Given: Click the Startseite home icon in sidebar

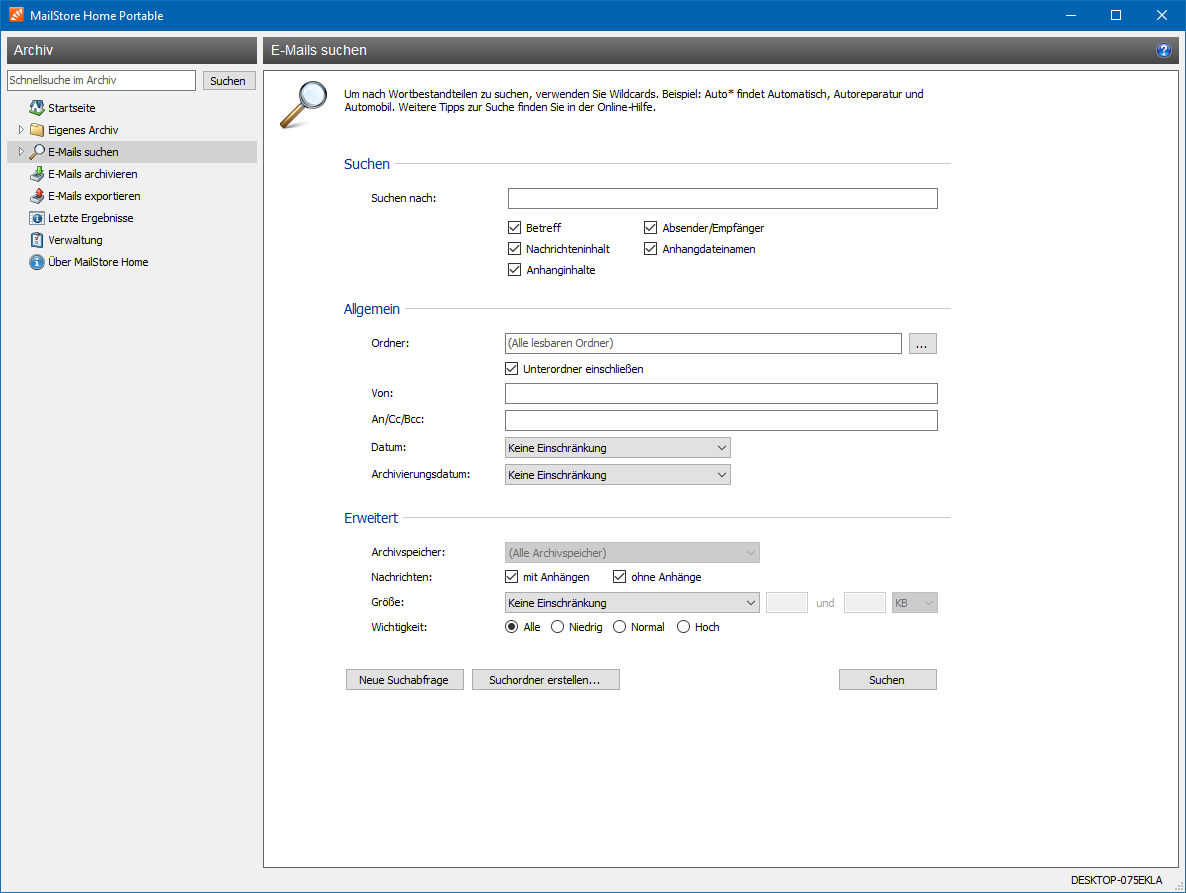Looking at the screenshot, I should point(37,108).
